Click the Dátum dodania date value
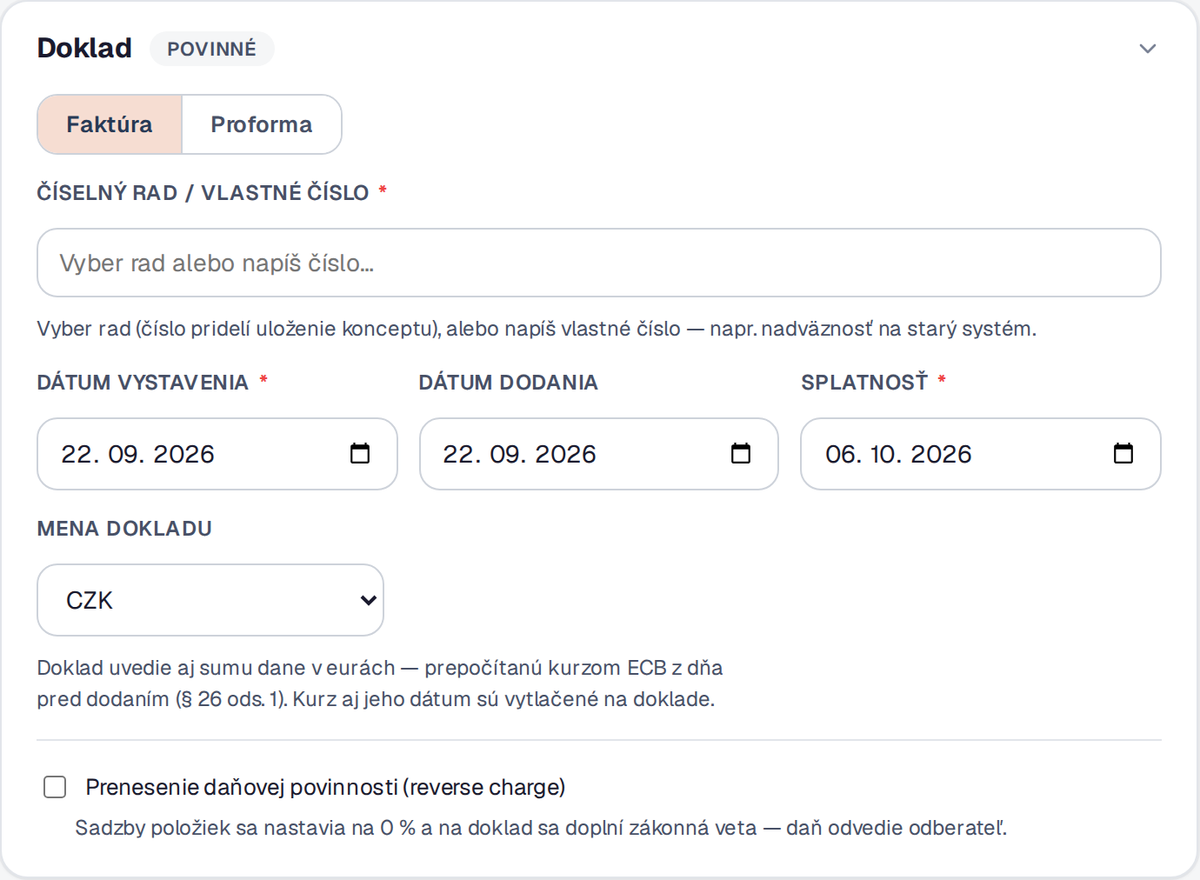 (520, 454)
